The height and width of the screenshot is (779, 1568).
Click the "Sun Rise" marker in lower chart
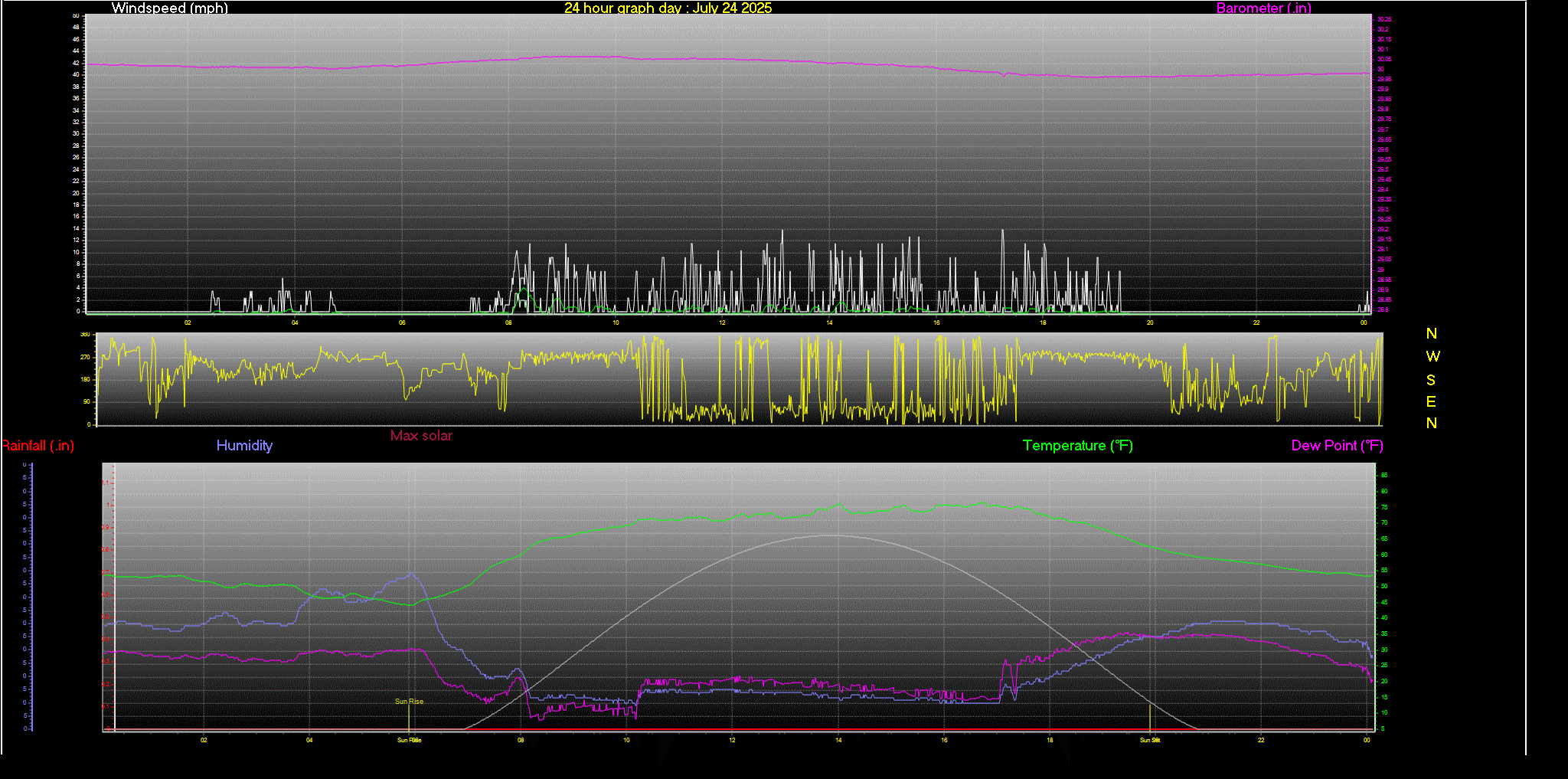pyautogui.click(x=409, y=702)
